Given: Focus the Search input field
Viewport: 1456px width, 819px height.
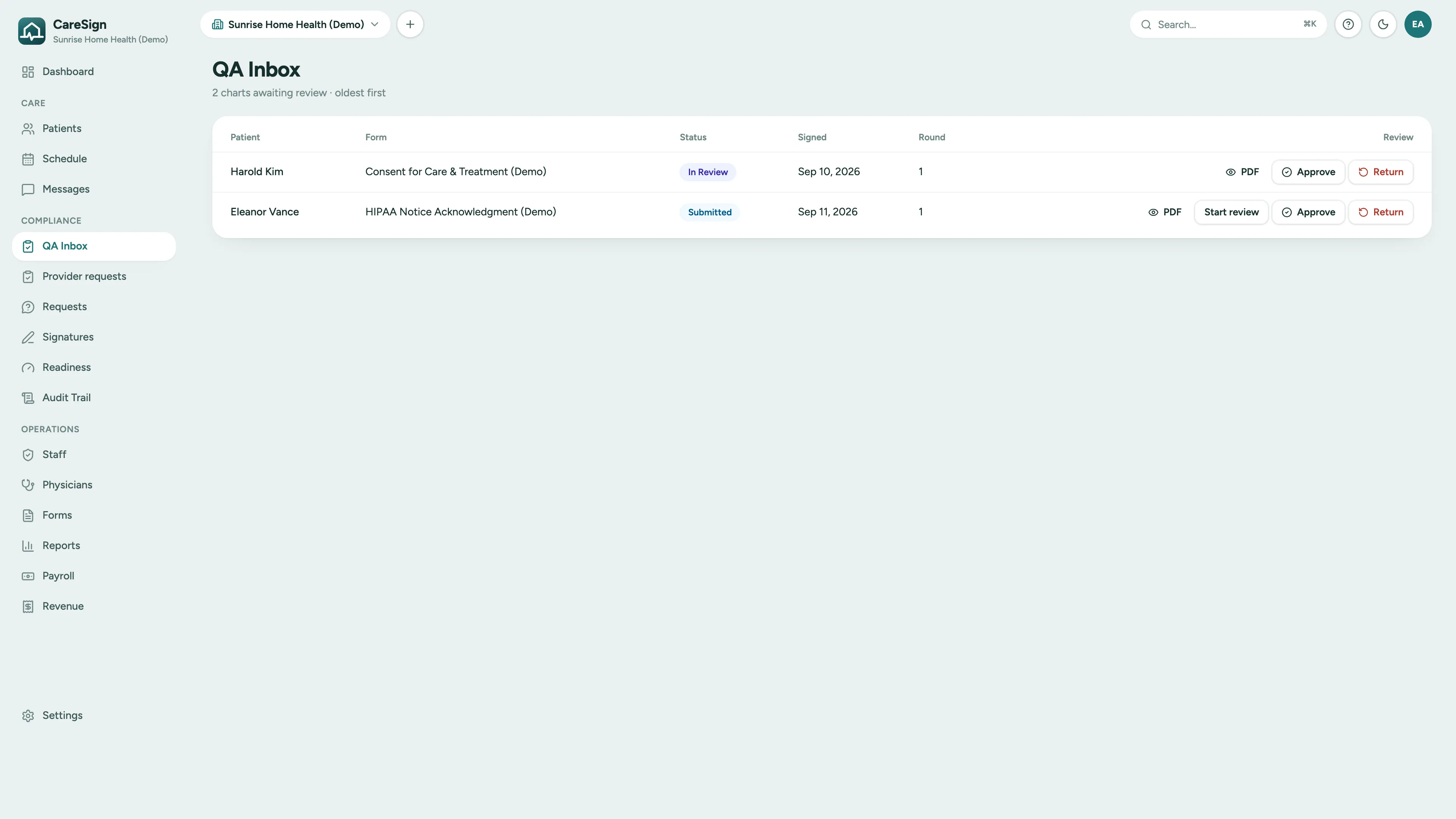Looking at the screenshot, I should pyautogui.click(x=1228, y=24).
